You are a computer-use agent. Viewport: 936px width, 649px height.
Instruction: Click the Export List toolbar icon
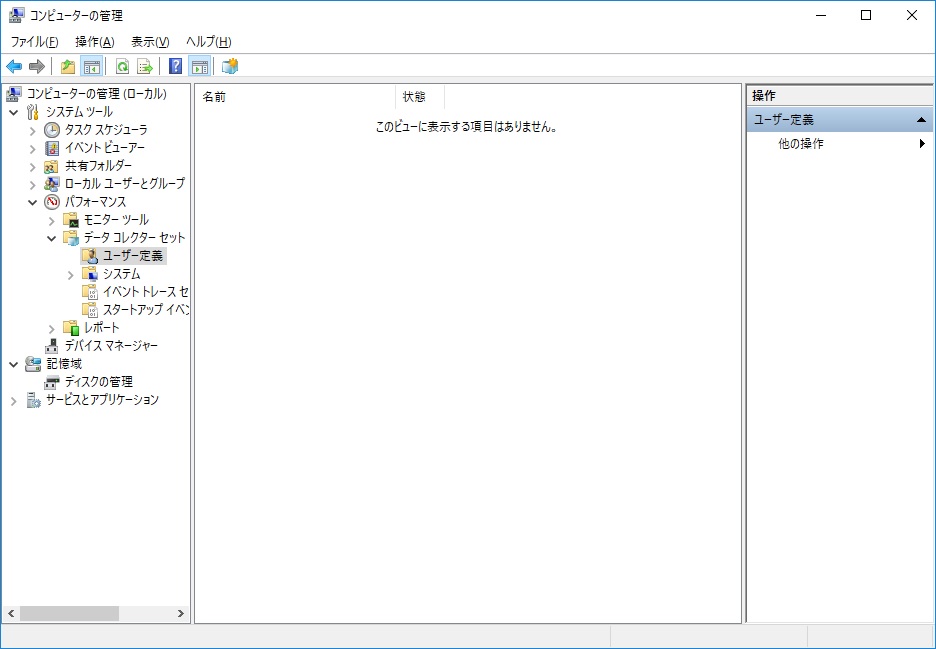tap(145, 67)
